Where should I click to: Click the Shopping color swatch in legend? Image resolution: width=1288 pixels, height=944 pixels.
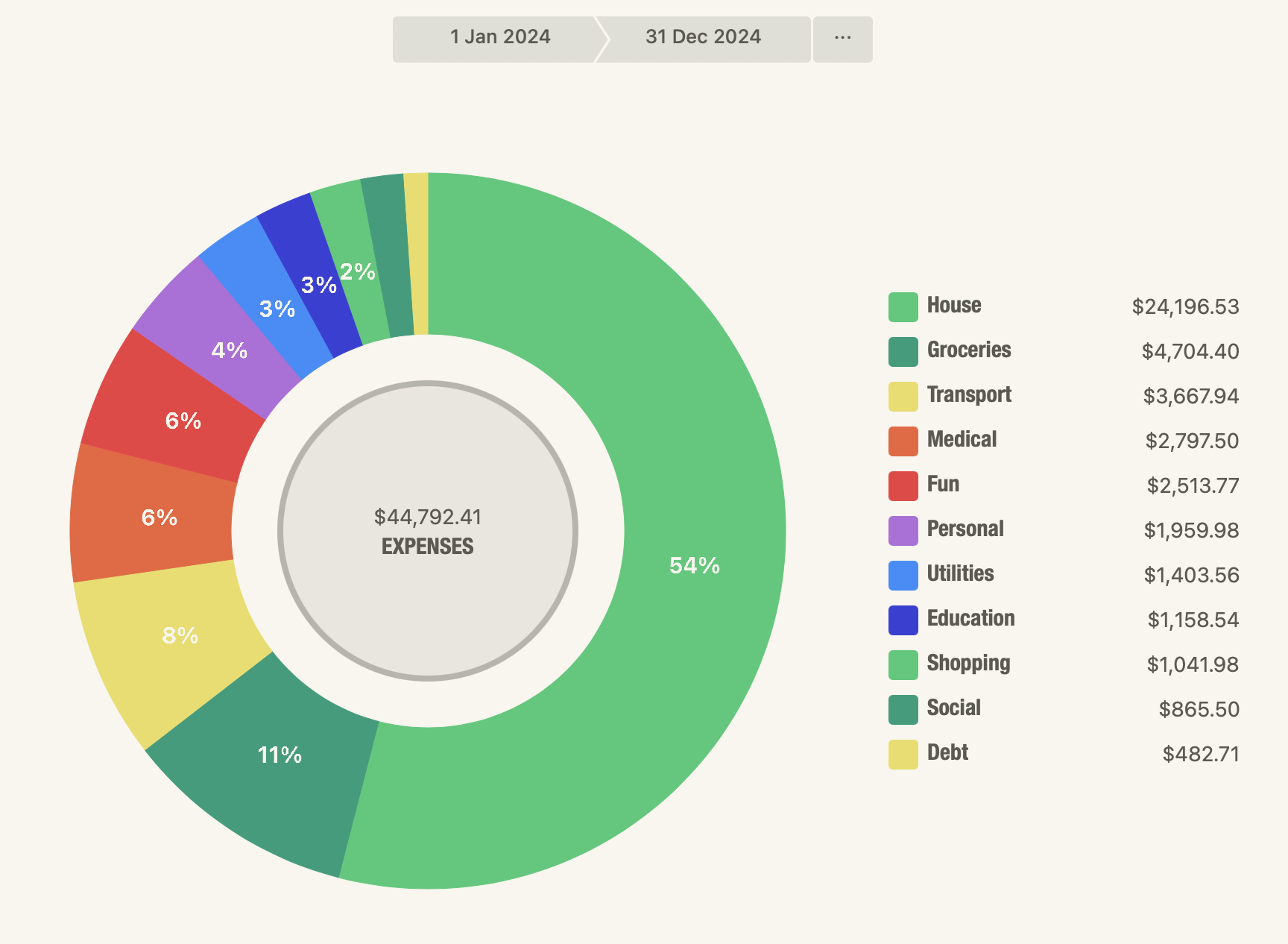pyautogui.click(x=903, y=665)
